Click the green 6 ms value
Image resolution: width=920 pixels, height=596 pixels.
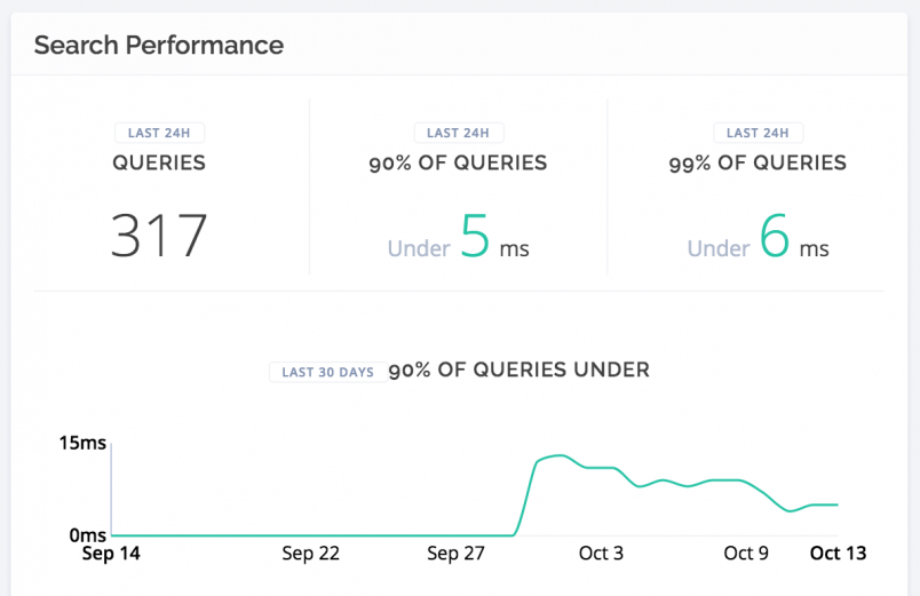[x=774, y=235]
